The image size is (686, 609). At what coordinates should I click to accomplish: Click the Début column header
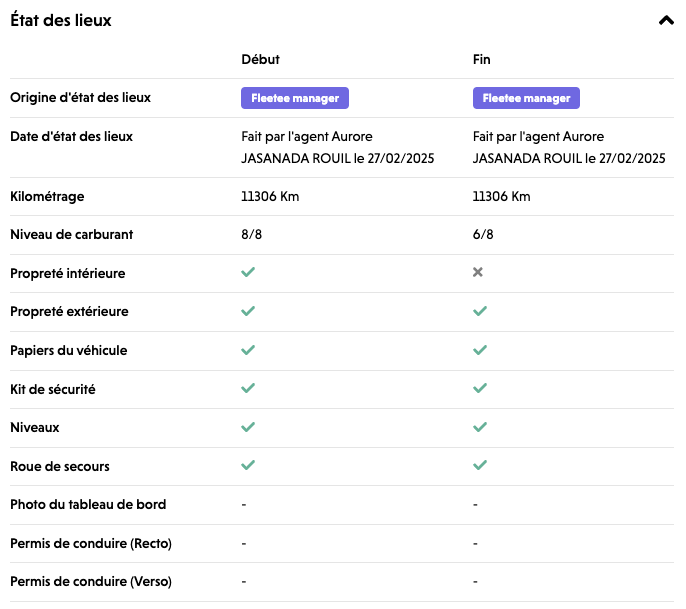point(260,59)
